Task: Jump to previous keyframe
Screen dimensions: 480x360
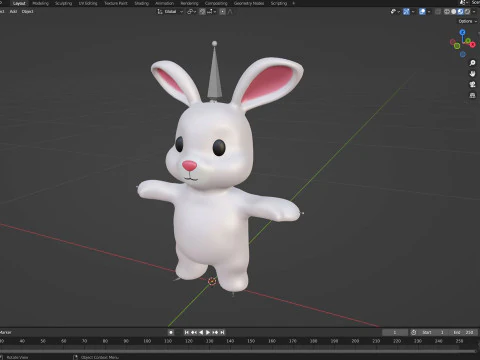Action: [194, 332]
